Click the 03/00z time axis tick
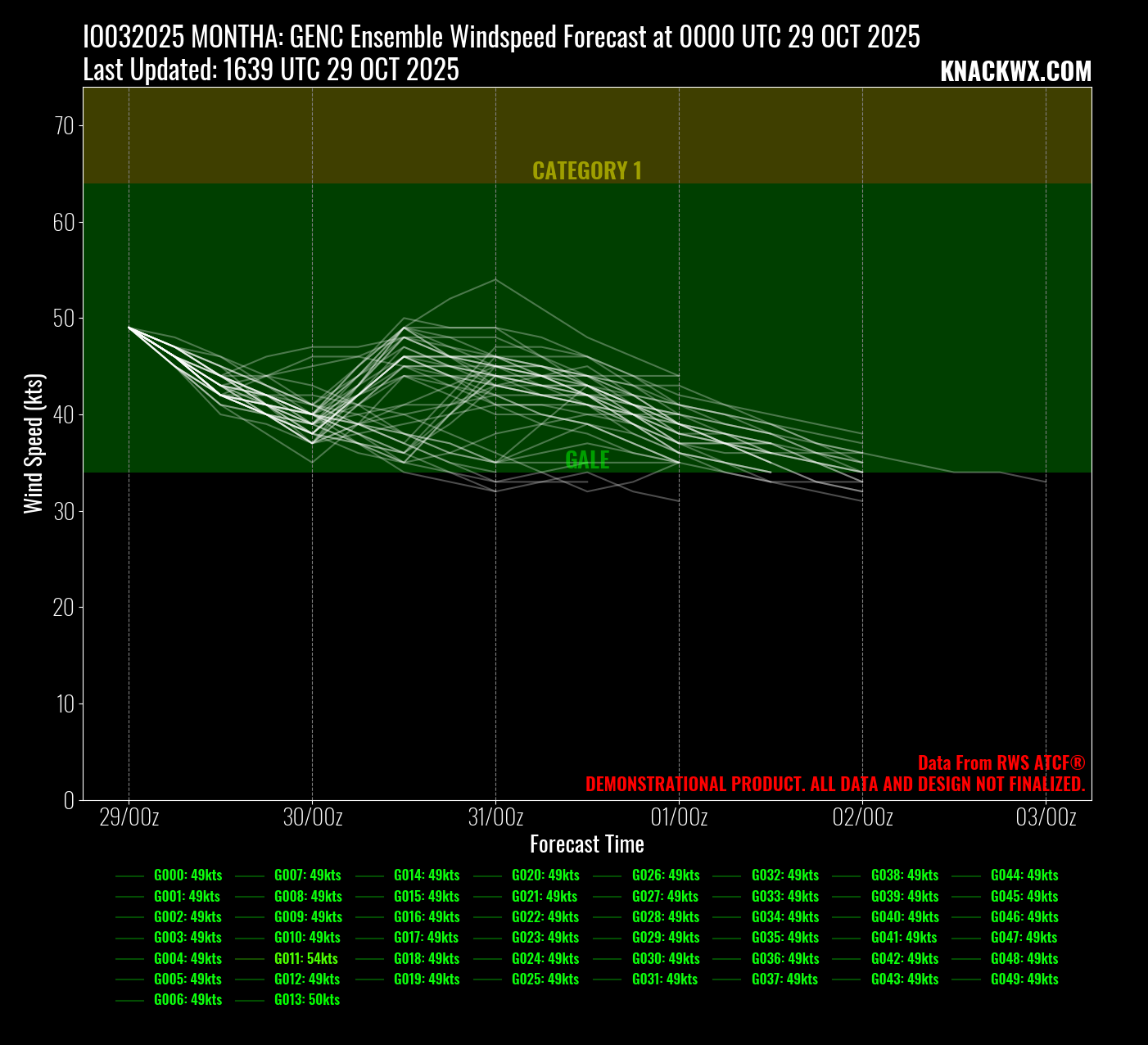 [x=1046, y=817]
